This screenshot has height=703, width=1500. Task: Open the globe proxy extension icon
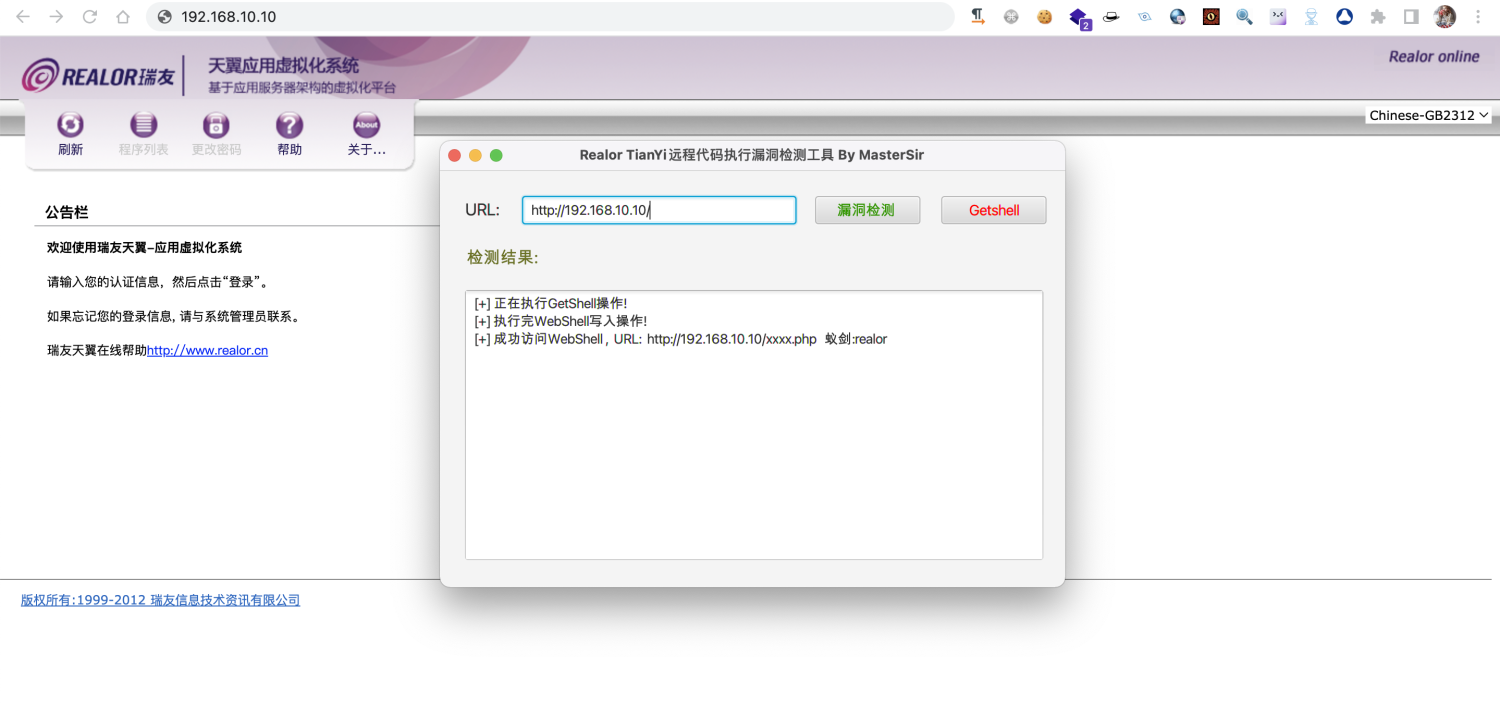[x=1178, y=16]
